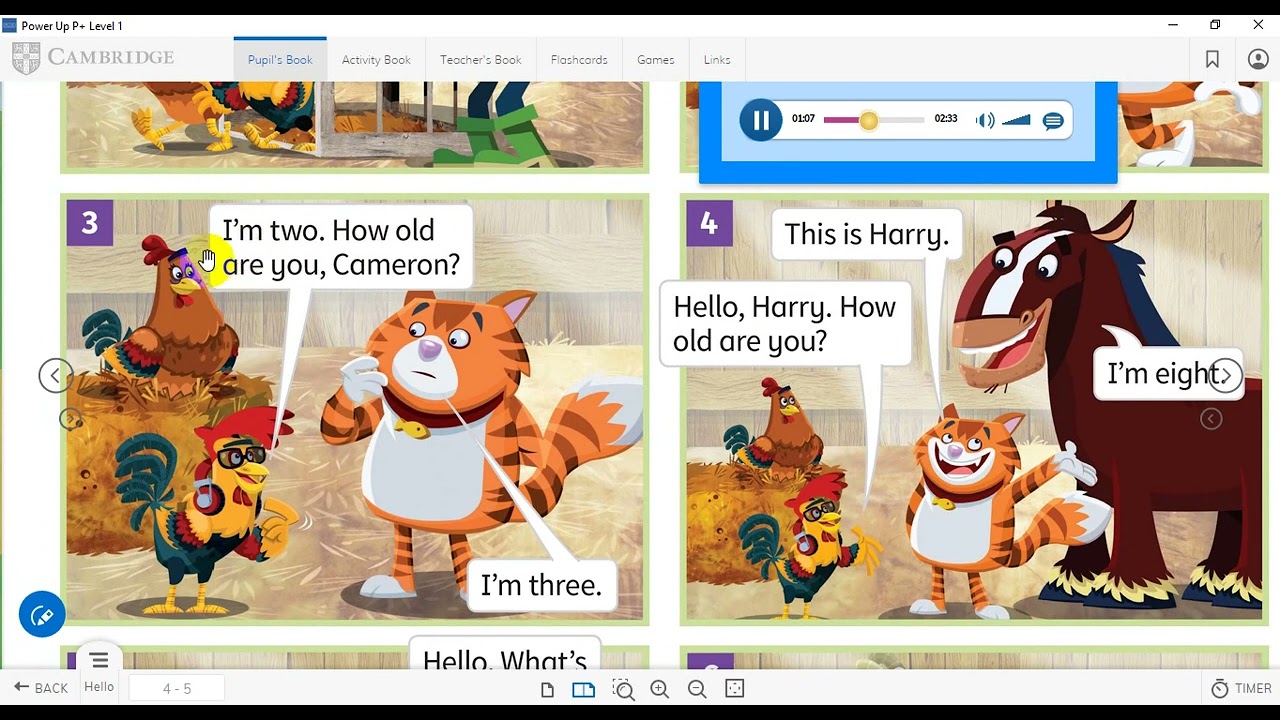Open the TIMER tool
This screenshot has width=1280, height=720.
[1241, 688]
